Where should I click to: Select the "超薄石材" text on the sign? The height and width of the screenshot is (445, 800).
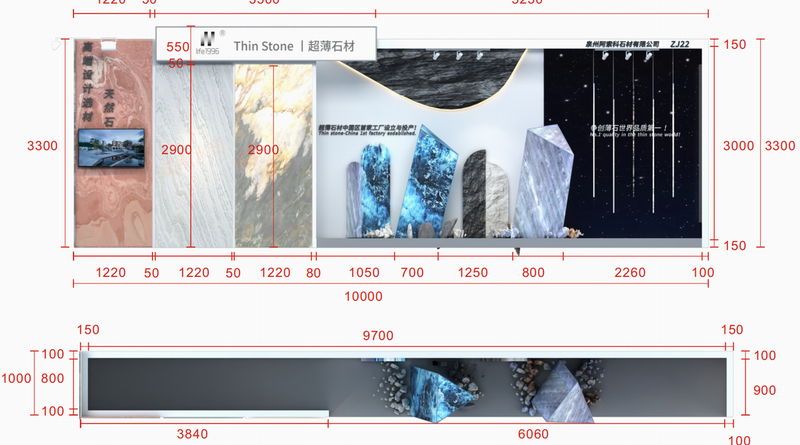pyautogui.click(x=331, y=46)
